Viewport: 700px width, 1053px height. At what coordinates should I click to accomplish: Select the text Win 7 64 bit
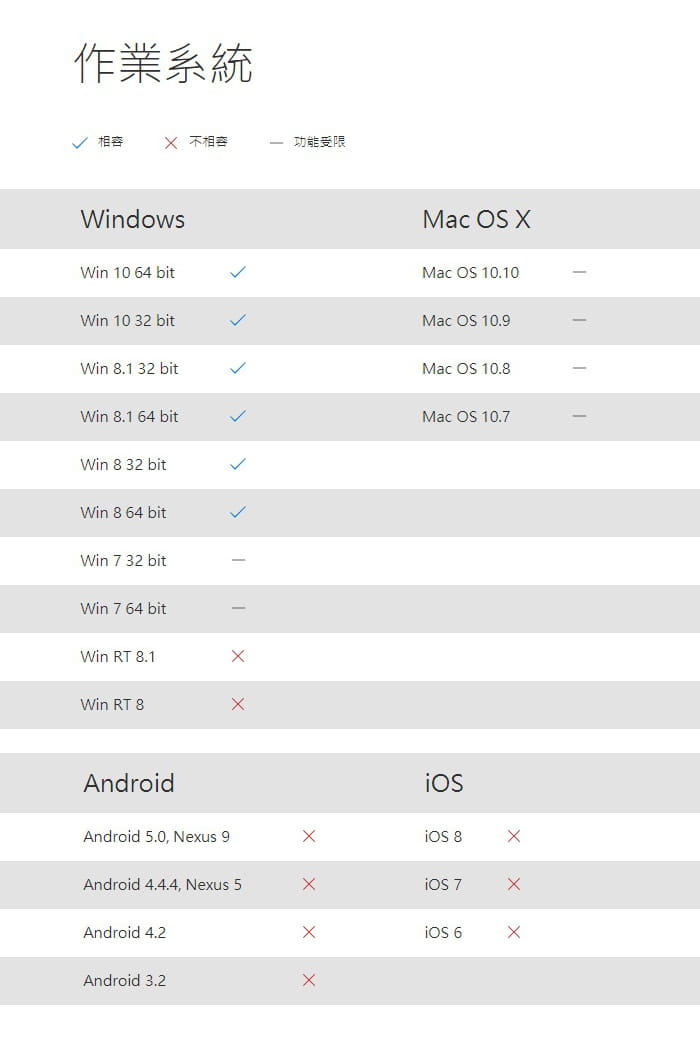124,608
